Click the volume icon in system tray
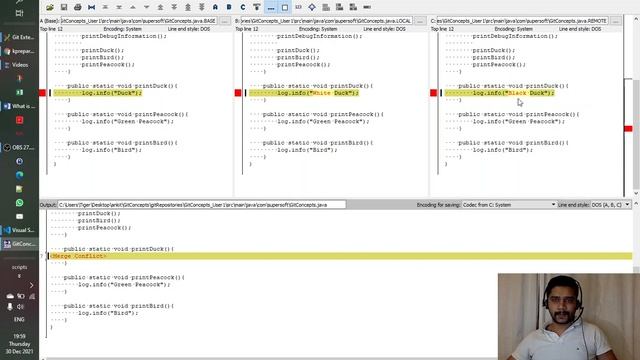 click(x=20, y=307)
